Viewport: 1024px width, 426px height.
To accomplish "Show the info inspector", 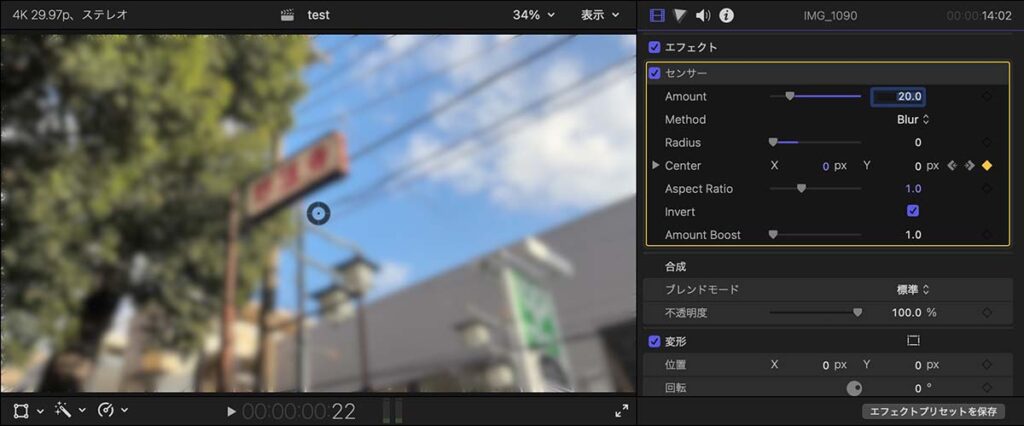I will (x=727, y=15).
